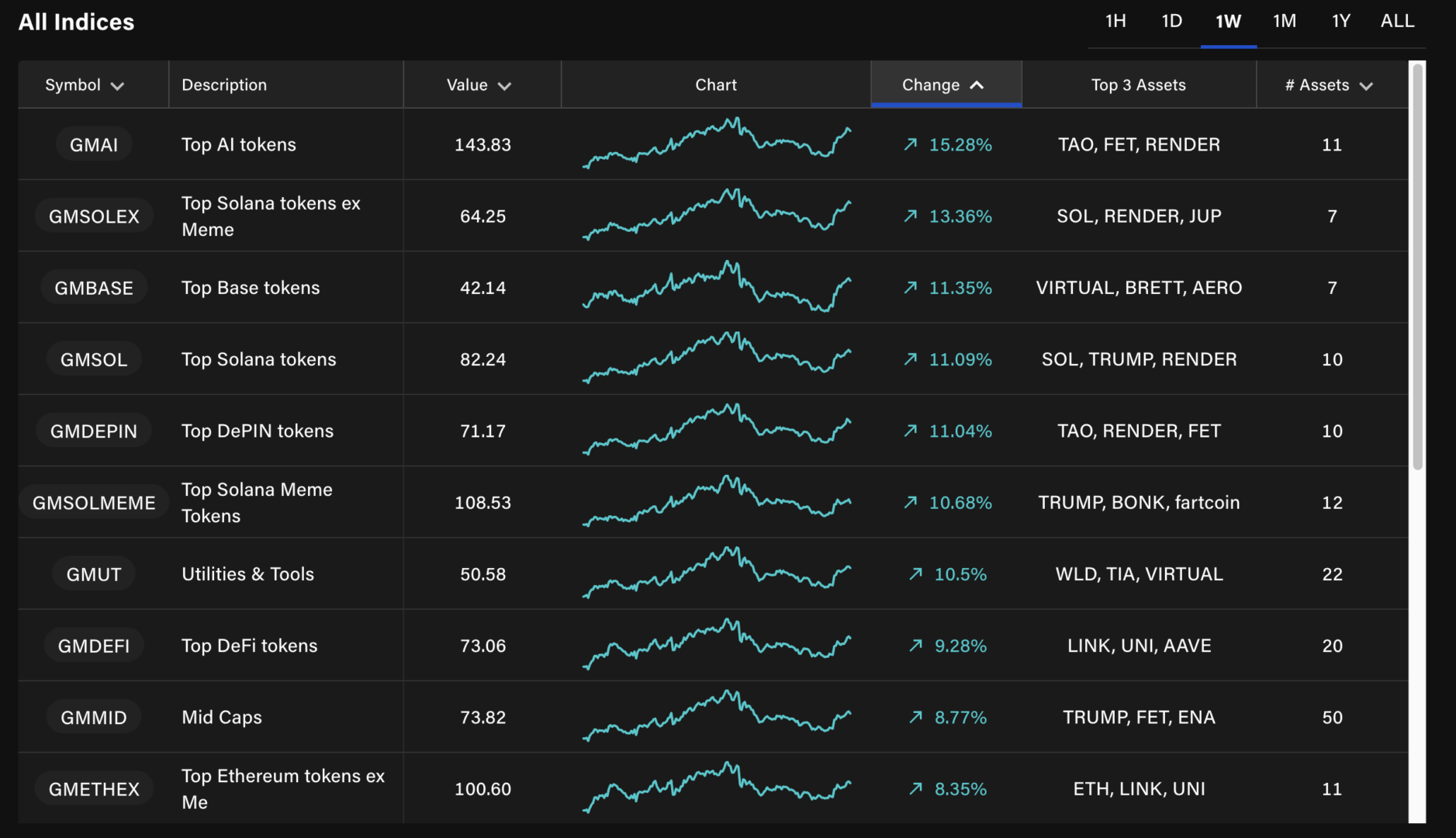Click the 143.83 value cell

tap(482, 144)
